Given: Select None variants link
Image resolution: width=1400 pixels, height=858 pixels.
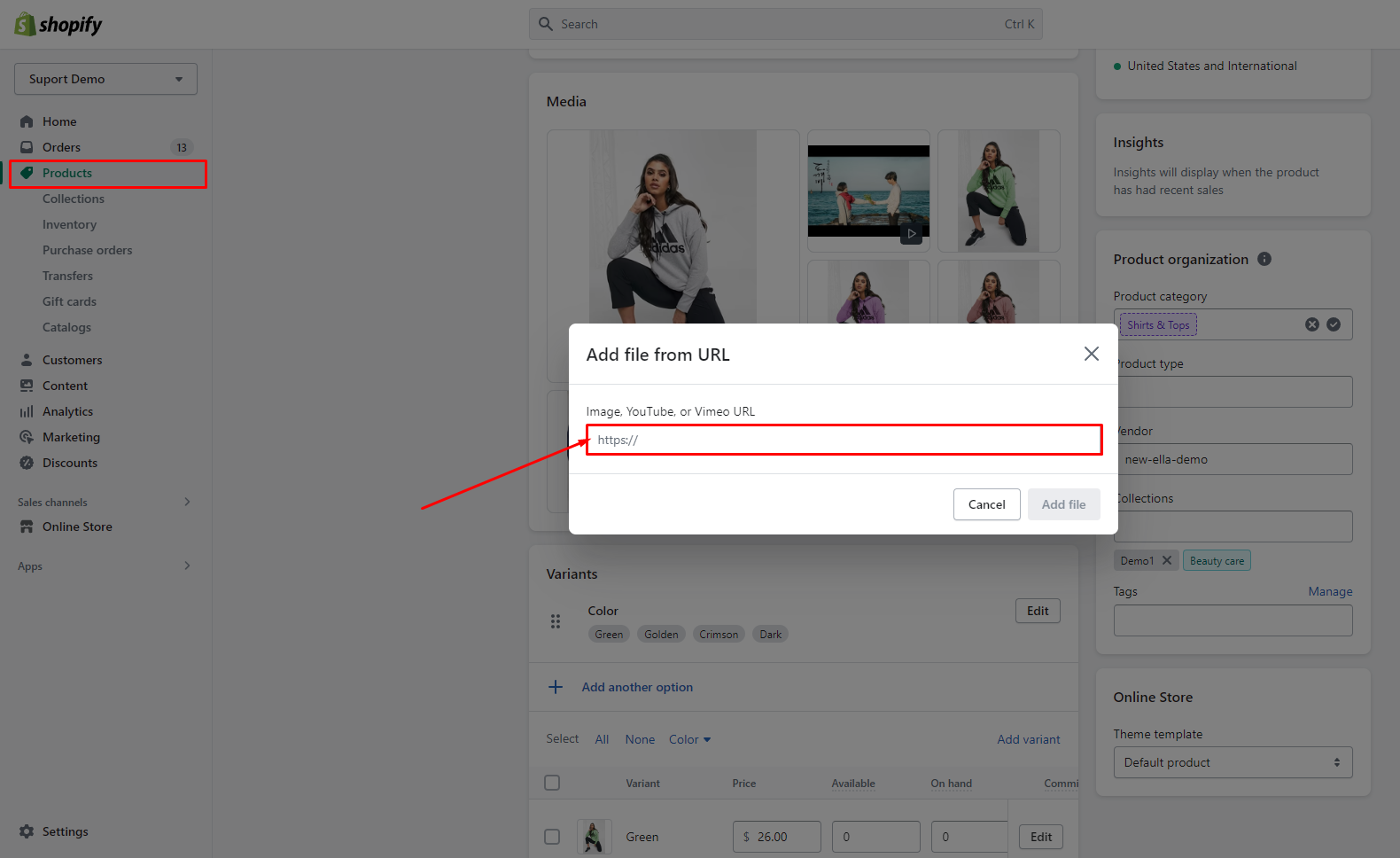Looking at the screenshot, I should 640,739.
